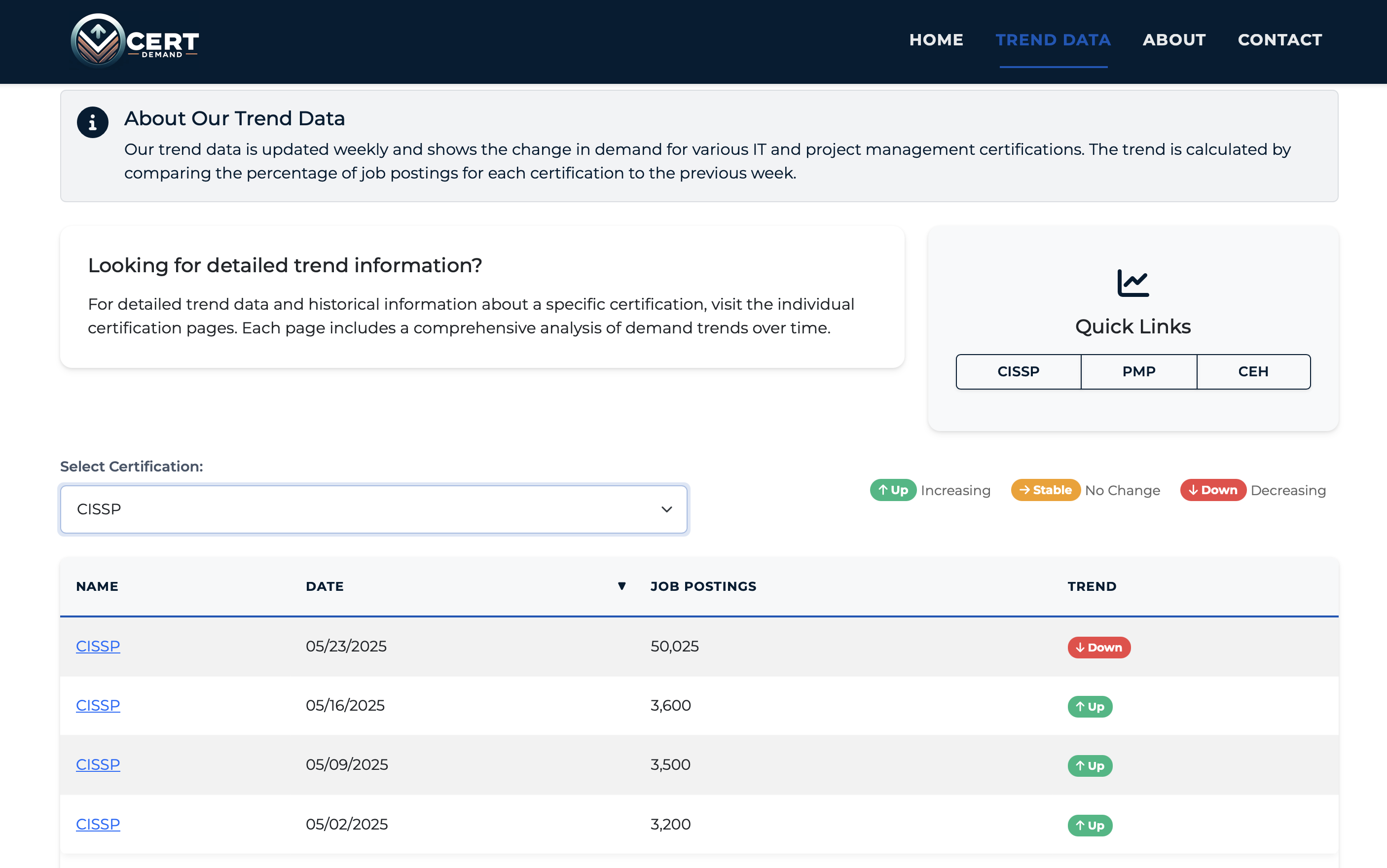Click the 3,500 job postings value

coord(670,764)
